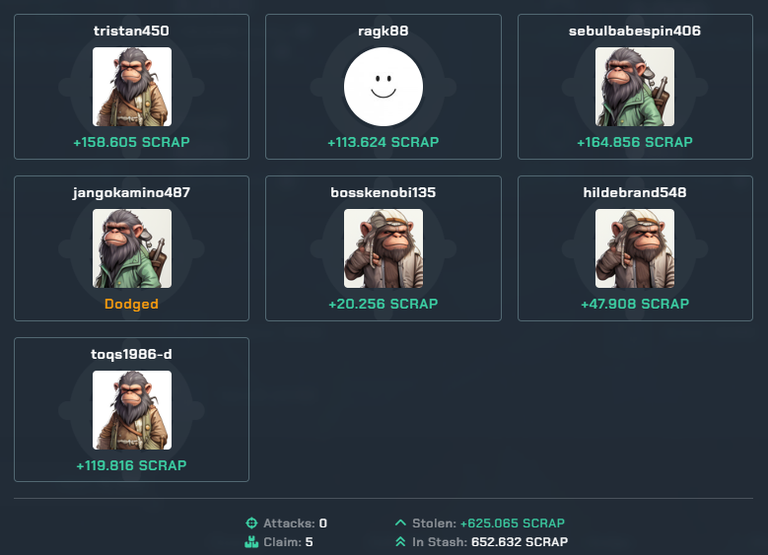The height and width of the screenshot is (555, 768).
Task: Click the Attacks count label
Action: coord(295,524)
